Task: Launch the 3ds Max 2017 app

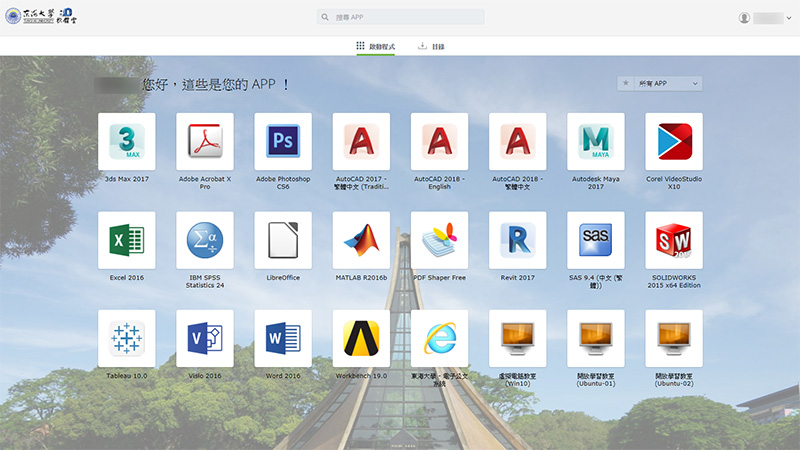Action: 127,142
